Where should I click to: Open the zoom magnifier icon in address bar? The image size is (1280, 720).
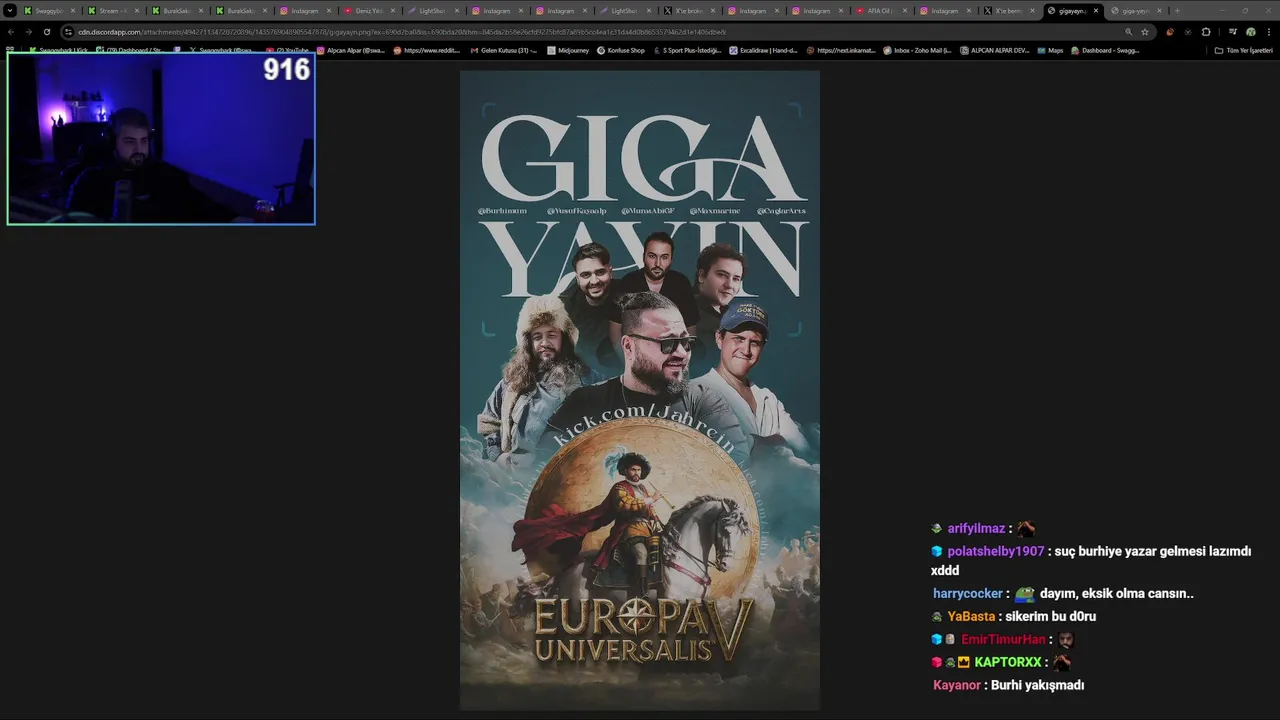point(1129,32)
